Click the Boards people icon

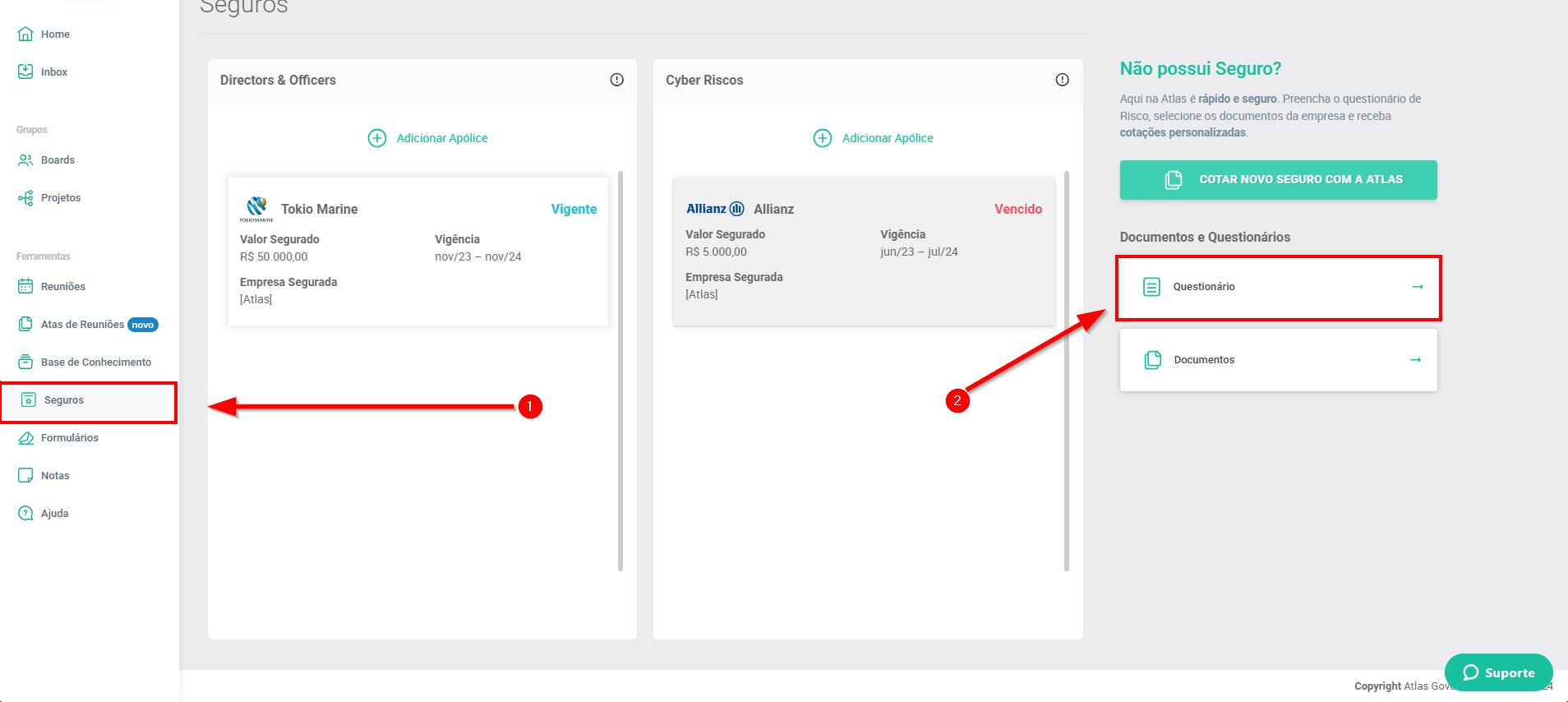(25, 160)
